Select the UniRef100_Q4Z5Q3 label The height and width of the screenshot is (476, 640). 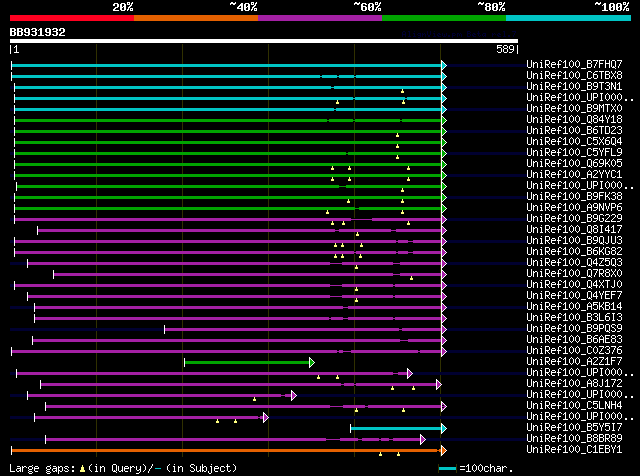click(x=574, y=262)
